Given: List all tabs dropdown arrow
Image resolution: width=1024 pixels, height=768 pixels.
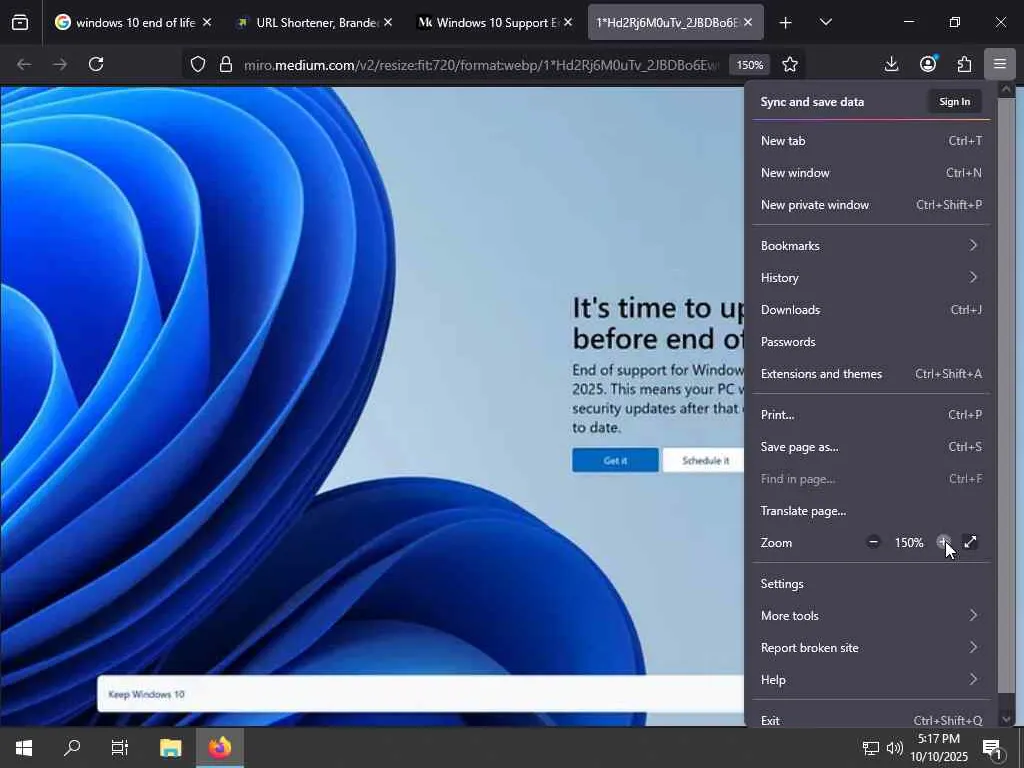Looking at the screenshot, I should click(x=825, y=23).
